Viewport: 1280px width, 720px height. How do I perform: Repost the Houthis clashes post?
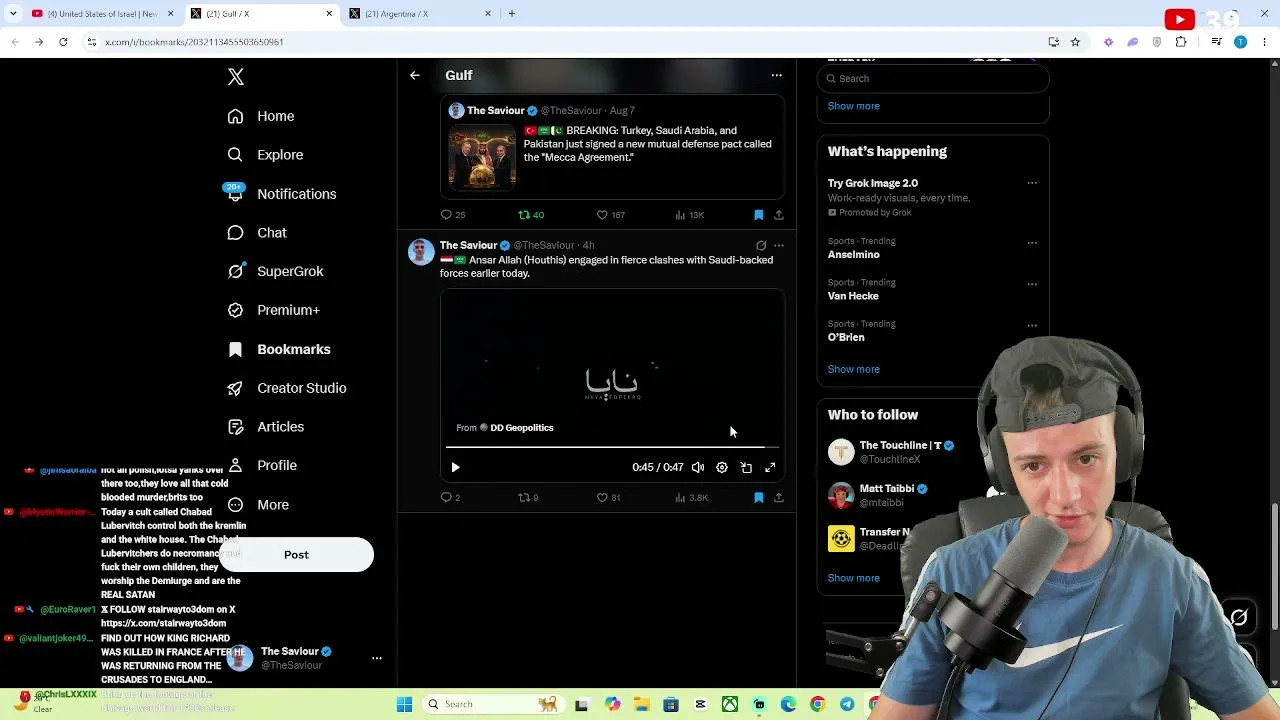click(528, 498)
